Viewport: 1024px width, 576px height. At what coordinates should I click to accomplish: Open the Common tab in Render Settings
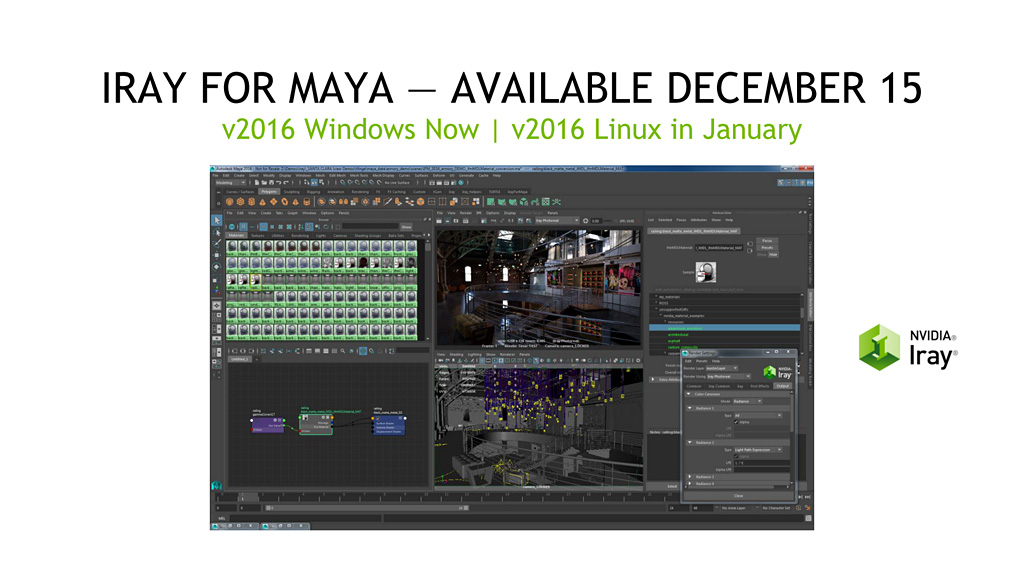tap(694, 386)
